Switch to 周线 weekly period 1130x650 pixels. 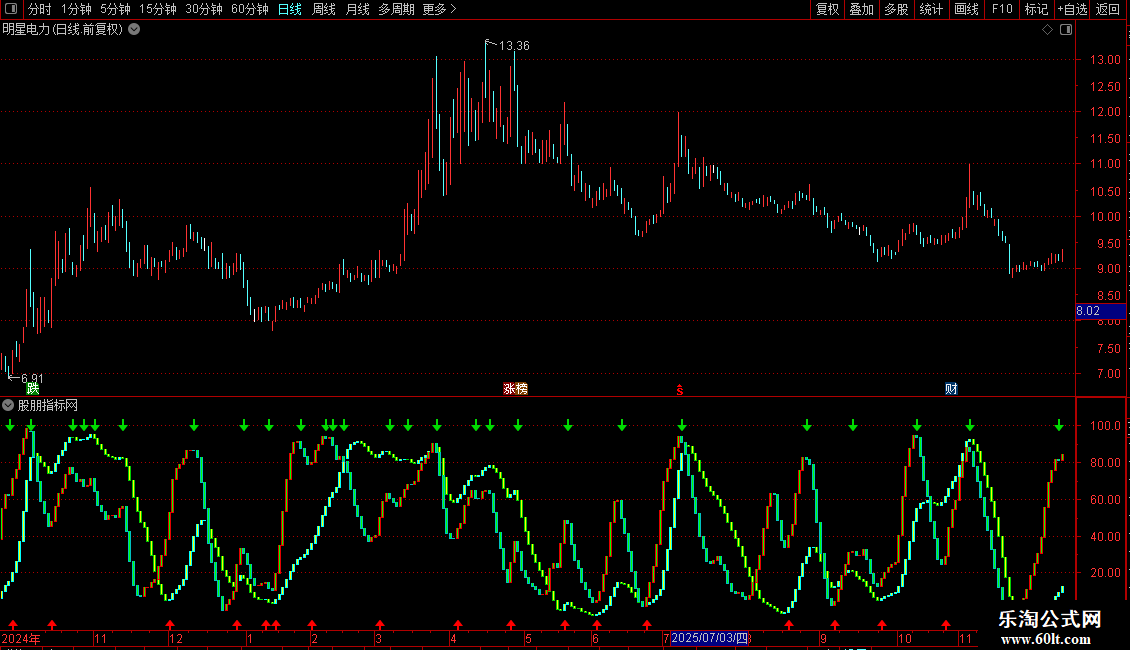(324, 9)
